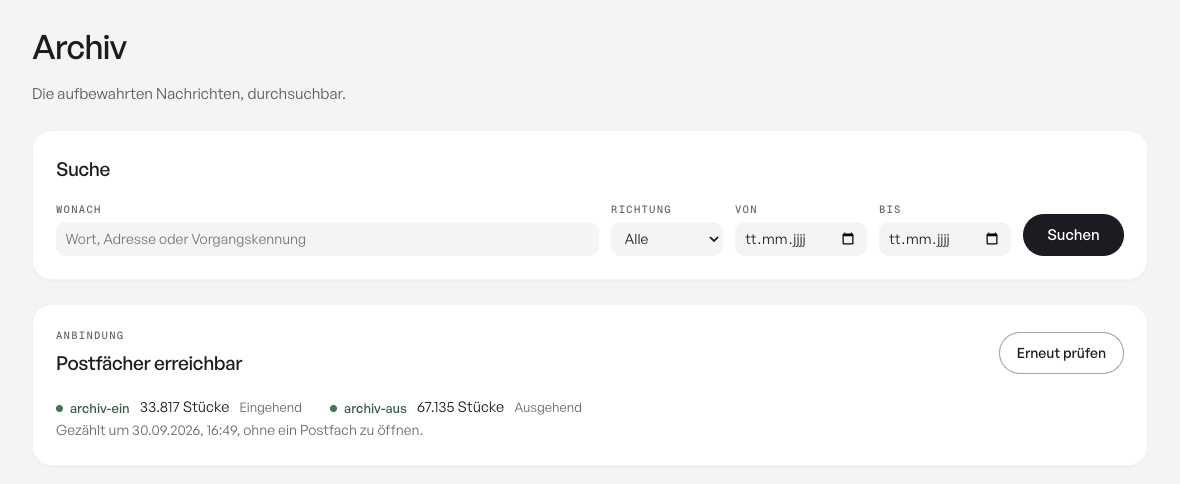Click the RICHTUNG field label

click(x=641, y=209)
